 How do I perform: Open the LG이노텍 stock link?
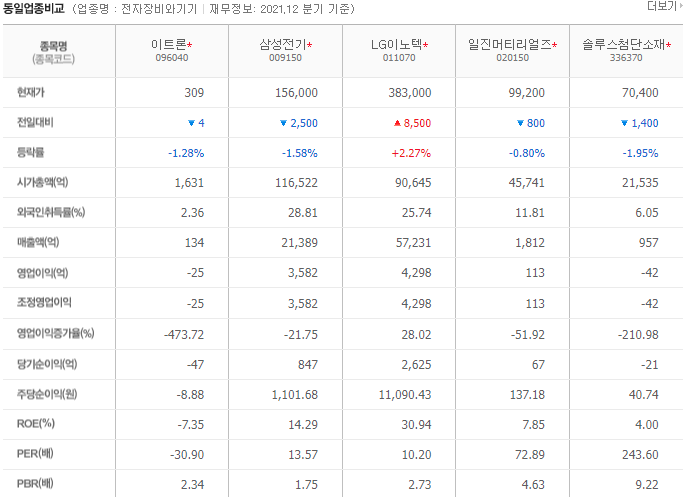[x=397, y=45]
